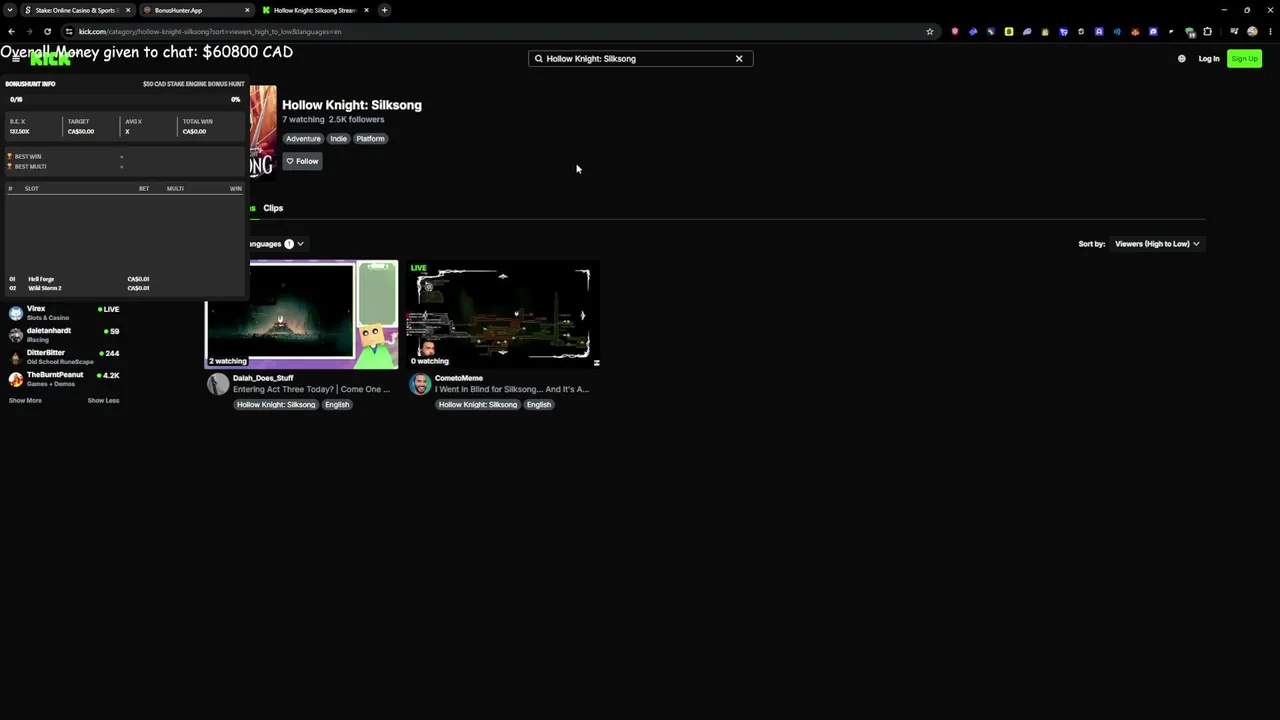Image resolution: width=1280 pixels, height=720 pixels.
Task: Clear search with the X icon
Action: (x=739, y=58)
